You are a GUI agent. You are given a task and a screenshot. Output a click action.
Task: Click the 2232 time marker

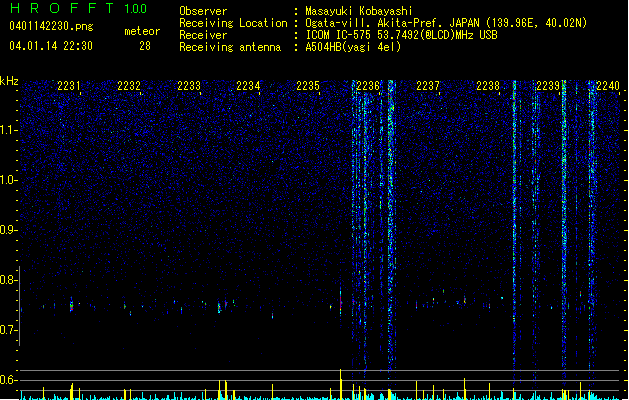click(129, 86)
